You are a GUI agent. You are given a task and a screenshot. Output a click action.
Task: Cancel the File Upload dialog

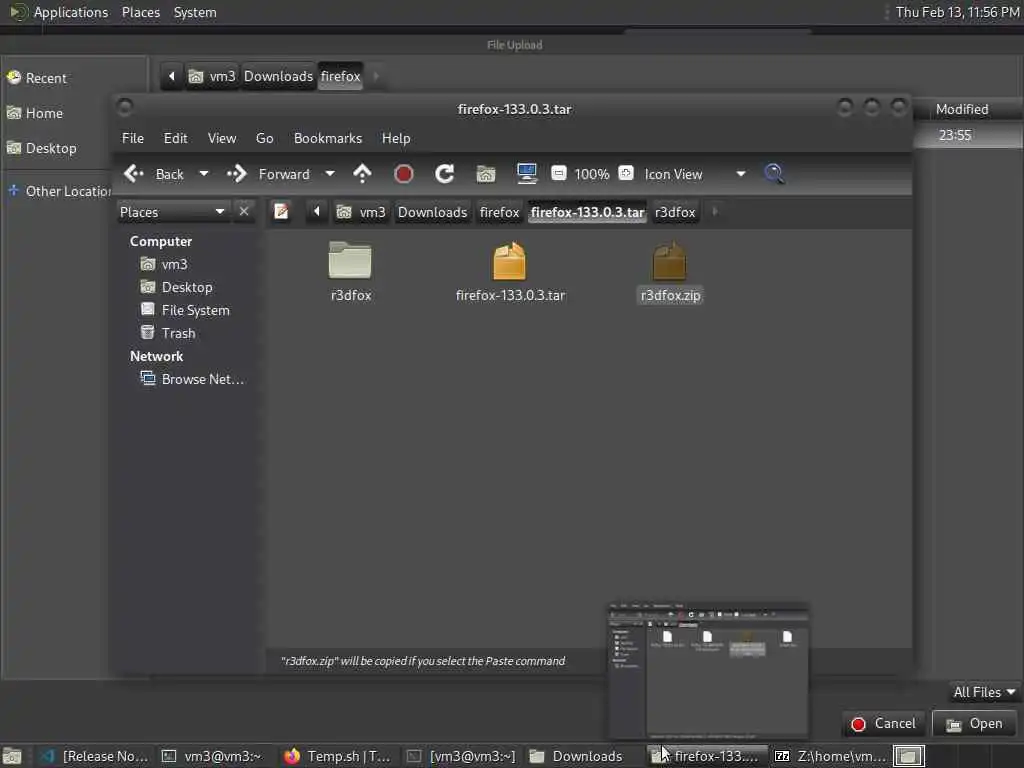(883, 724)
